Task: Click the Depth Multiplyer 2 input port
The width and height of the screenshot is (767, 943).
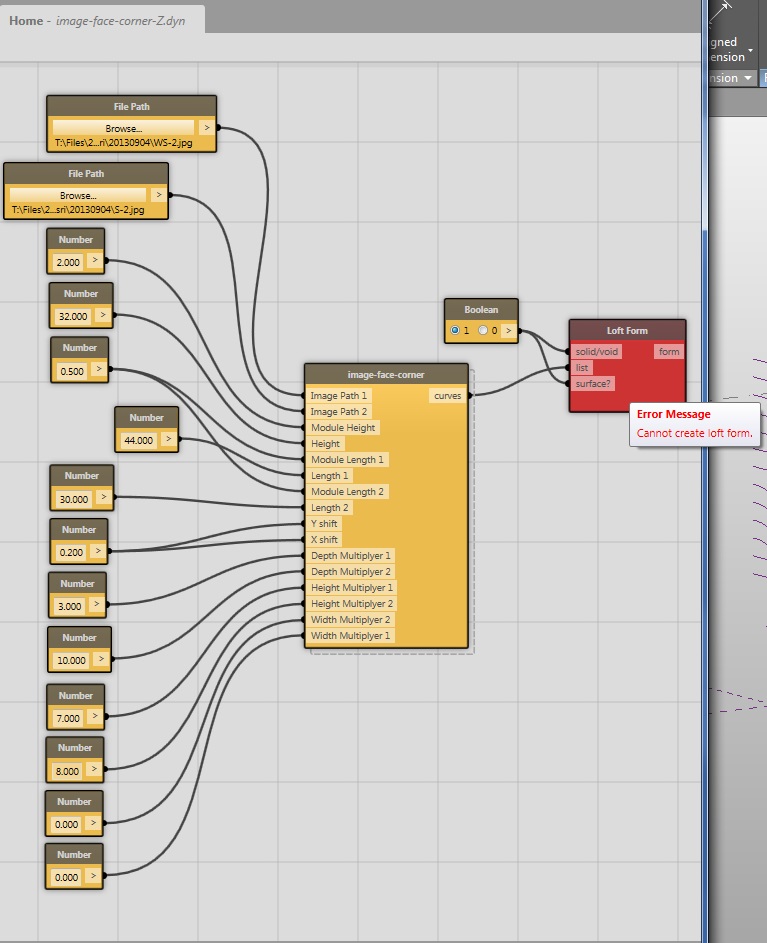Action: [351, 571]
